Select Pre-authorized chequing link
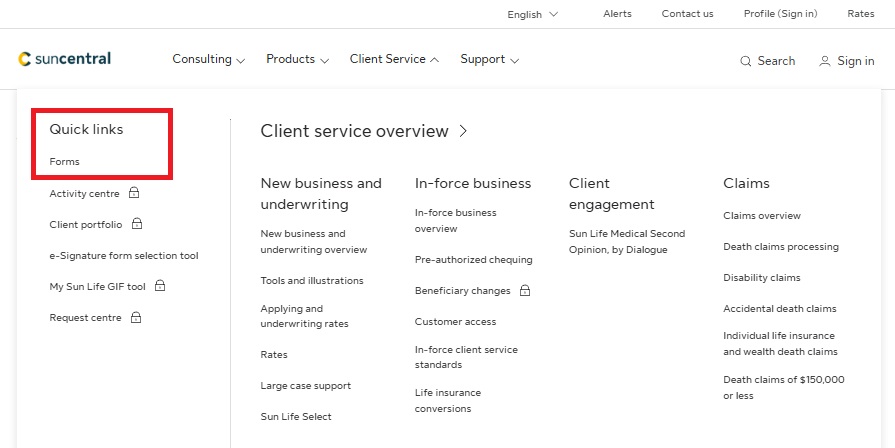The height and width of the screenshot is (448, 895). click(473, 259)
